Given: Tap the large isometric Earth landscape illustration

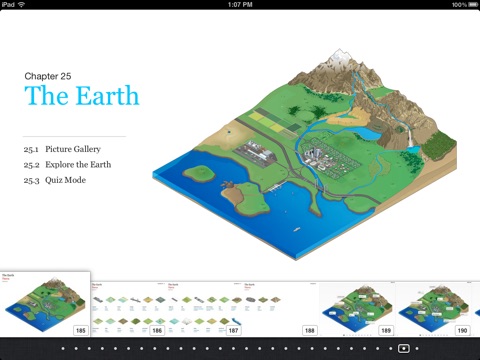Looking at the screenshot, I should (x=304, y=154).
